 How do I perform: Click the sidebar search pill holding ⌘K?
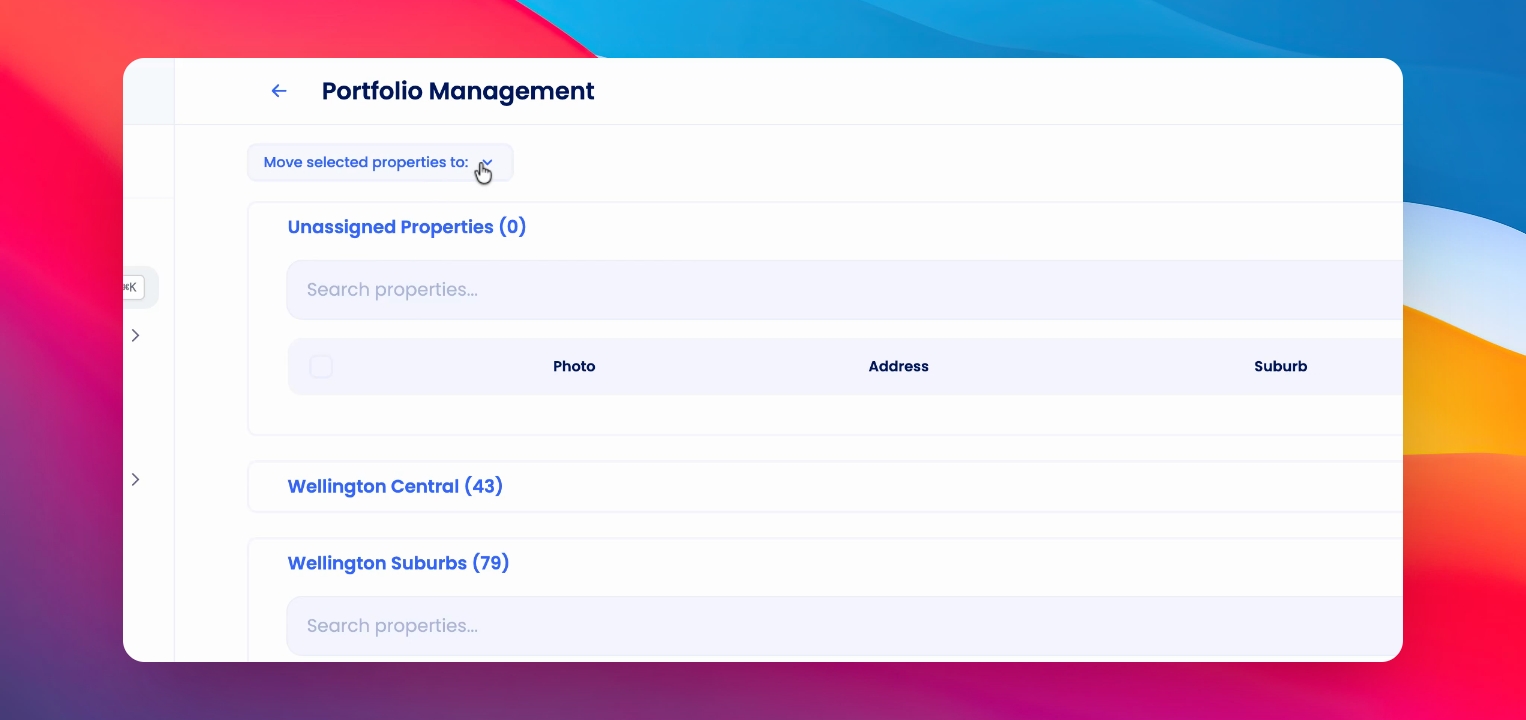point(140,287)
